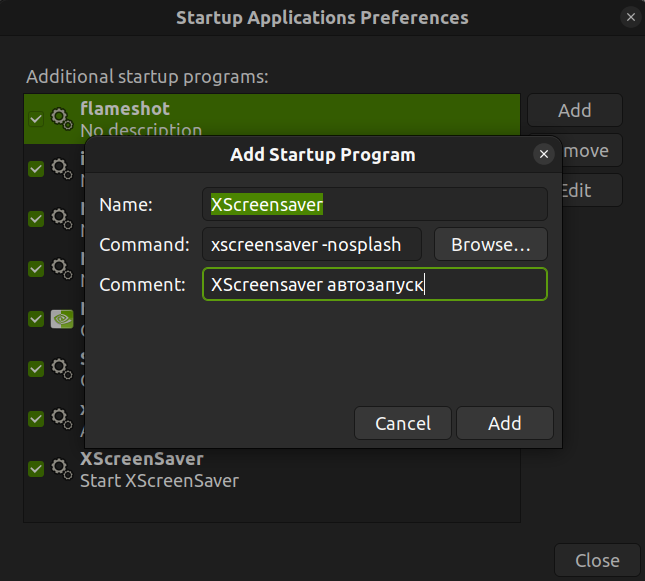Focus the Command field with xscreensaver -nosplash

[x=312, y=244]
